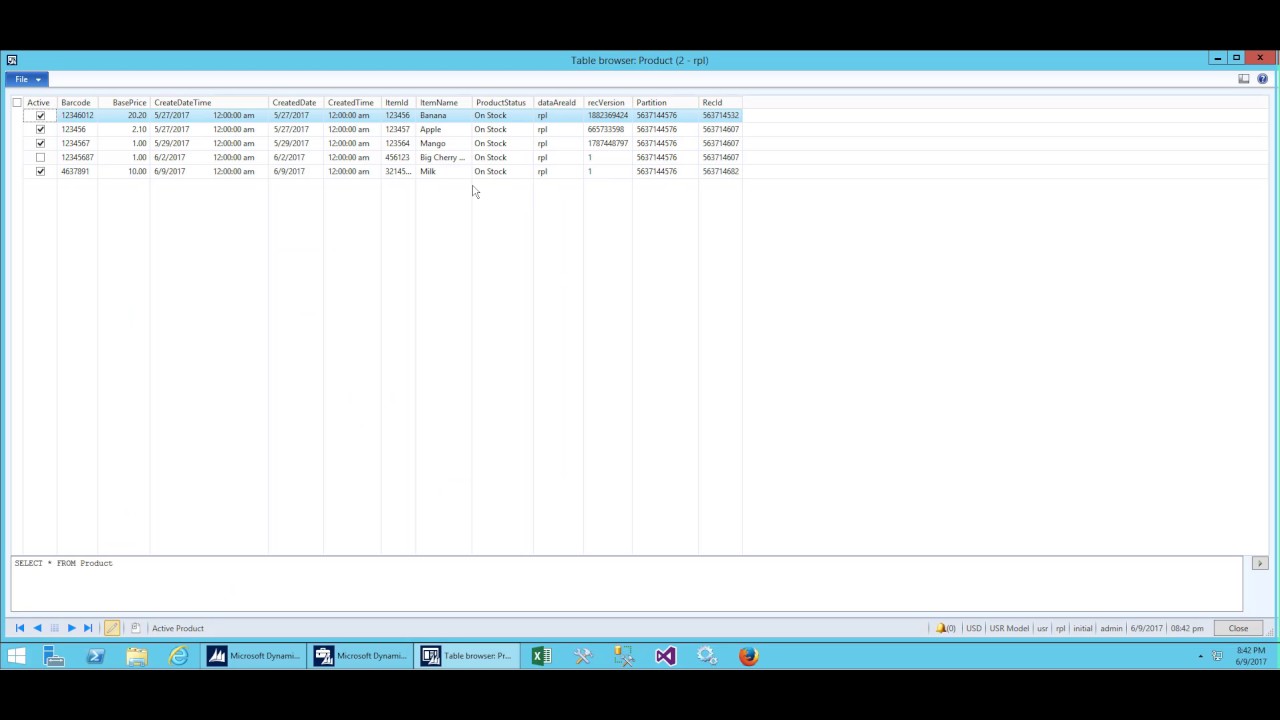
Task: Uncheck Active for the Apple row
Action: 40,130
